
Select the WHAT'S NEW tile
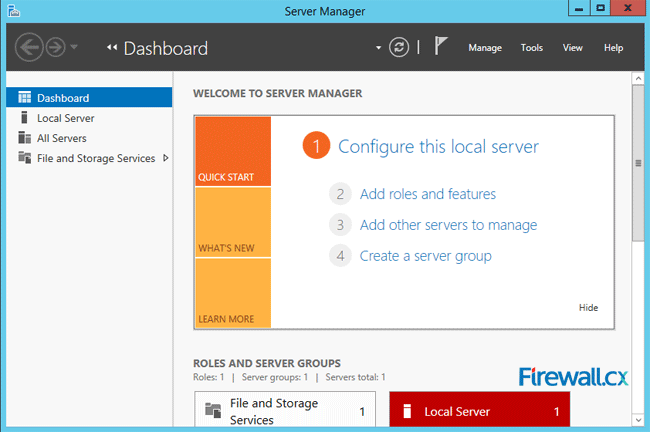click(233, 222)
